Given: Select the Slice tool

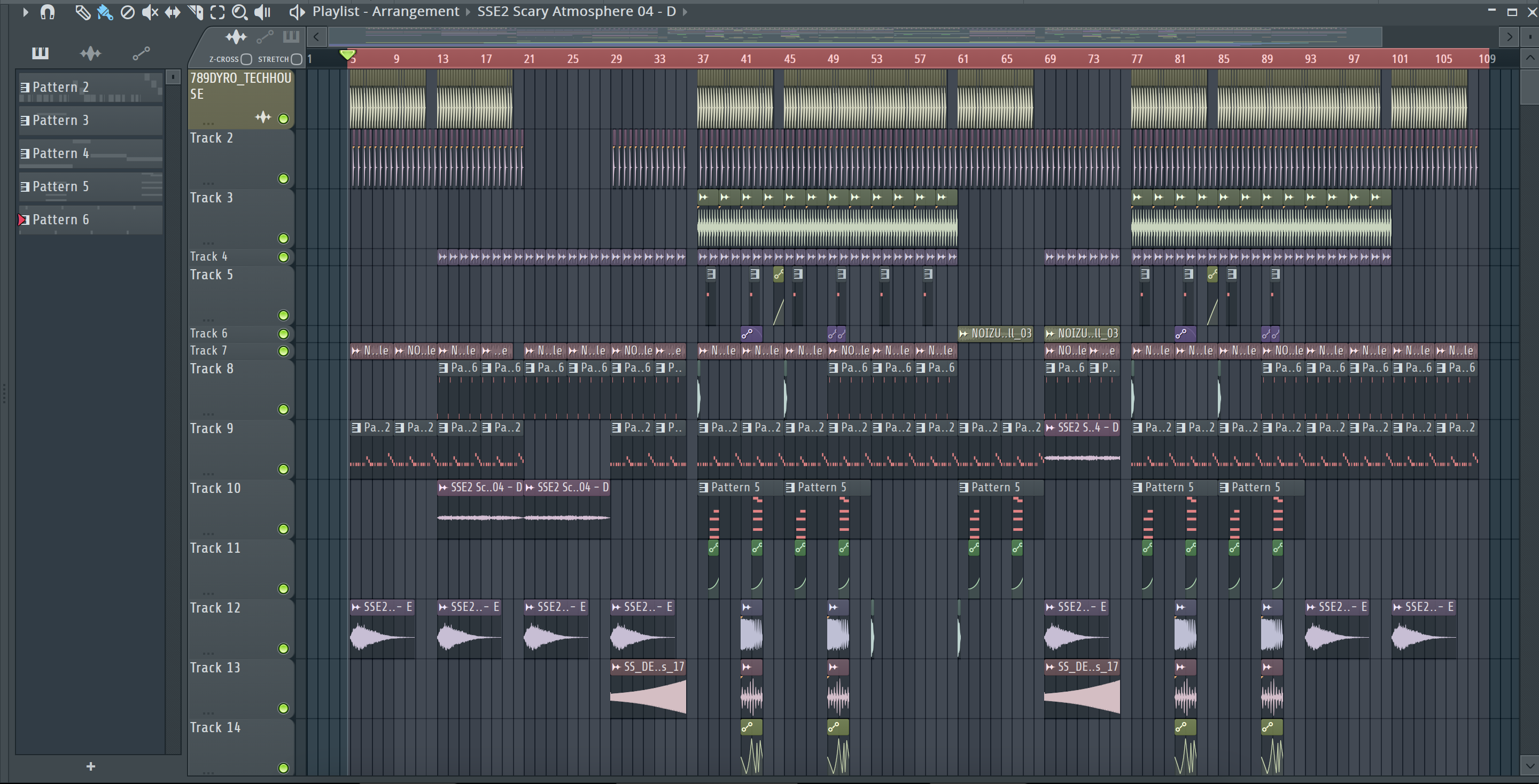Looking at the screenshot, I should point(196,12).
